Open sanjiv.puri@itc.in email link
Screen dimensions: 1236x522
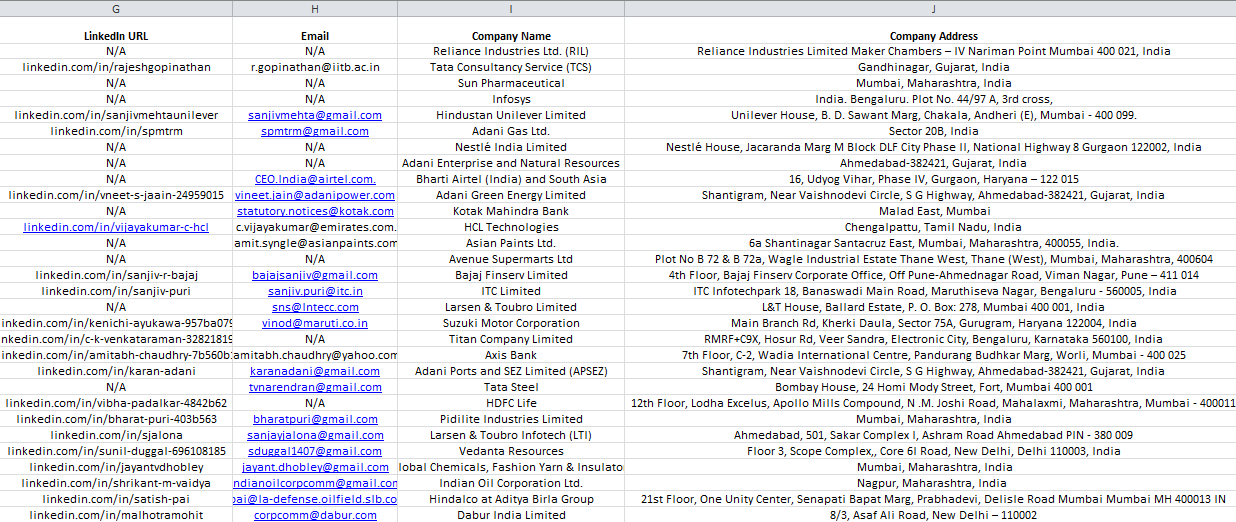pos(315,291)
